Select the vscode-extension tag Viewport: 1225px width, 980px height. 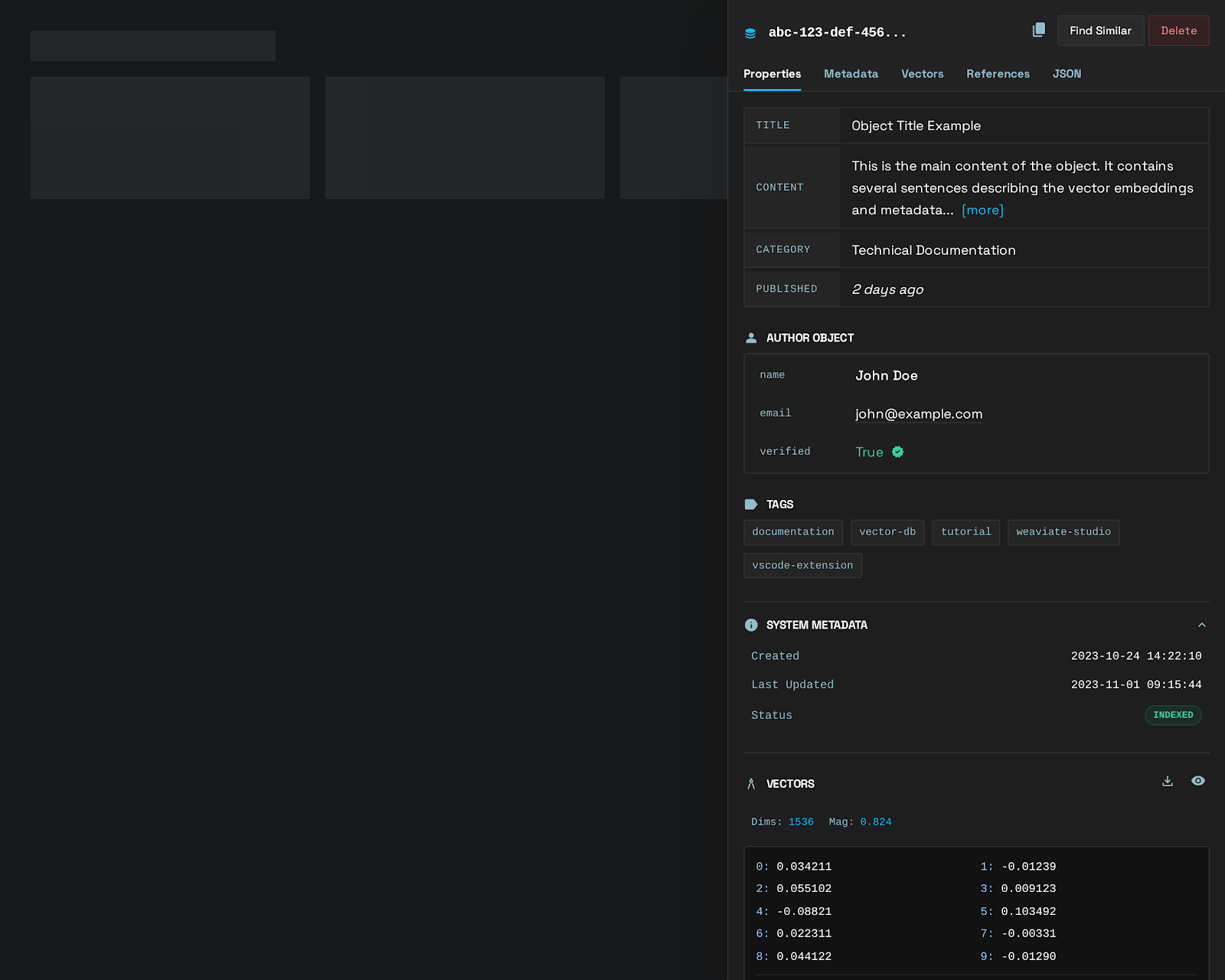[x=802, y=566]
